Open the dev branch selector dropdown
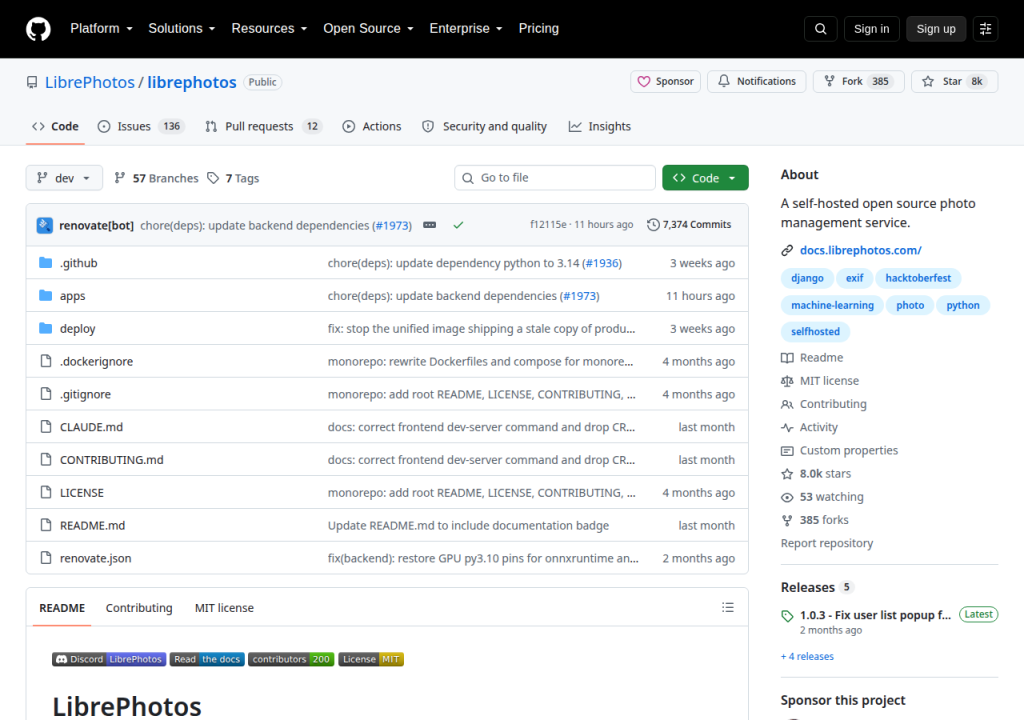Viewport: 1024px width, 720px height. point(64,178)
